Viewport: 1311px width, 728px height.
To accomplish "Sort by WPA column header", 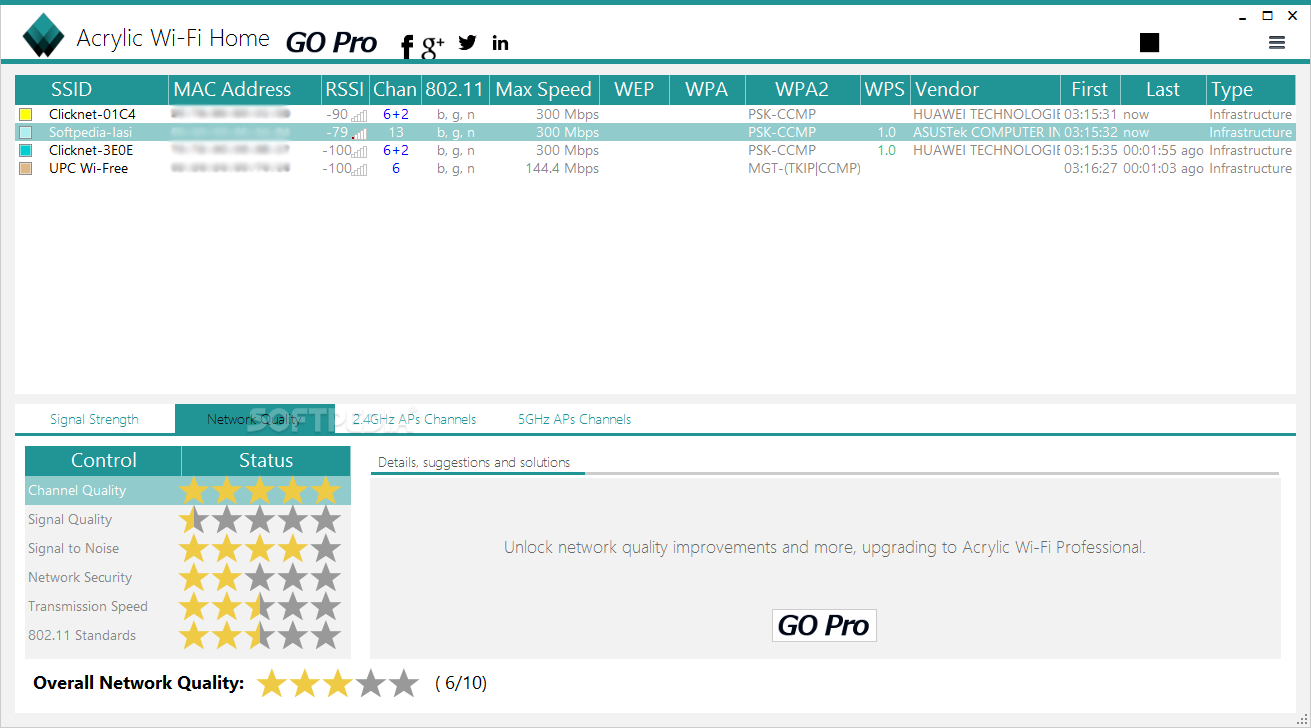I will [707, 89].
